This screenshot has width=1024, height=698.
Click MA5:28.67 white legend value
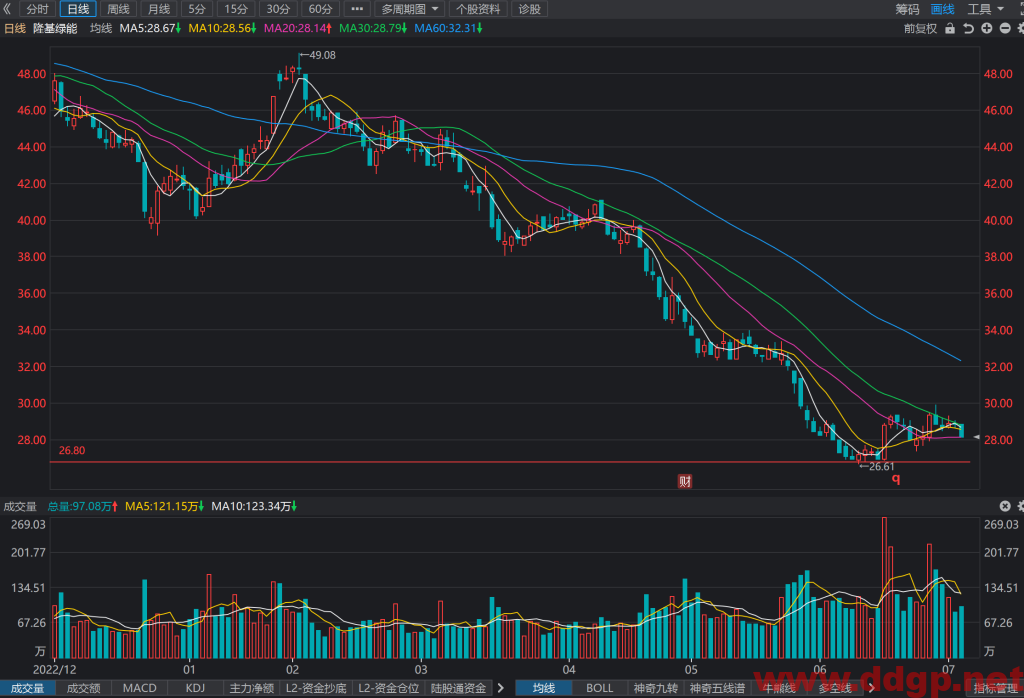(150, 28)
